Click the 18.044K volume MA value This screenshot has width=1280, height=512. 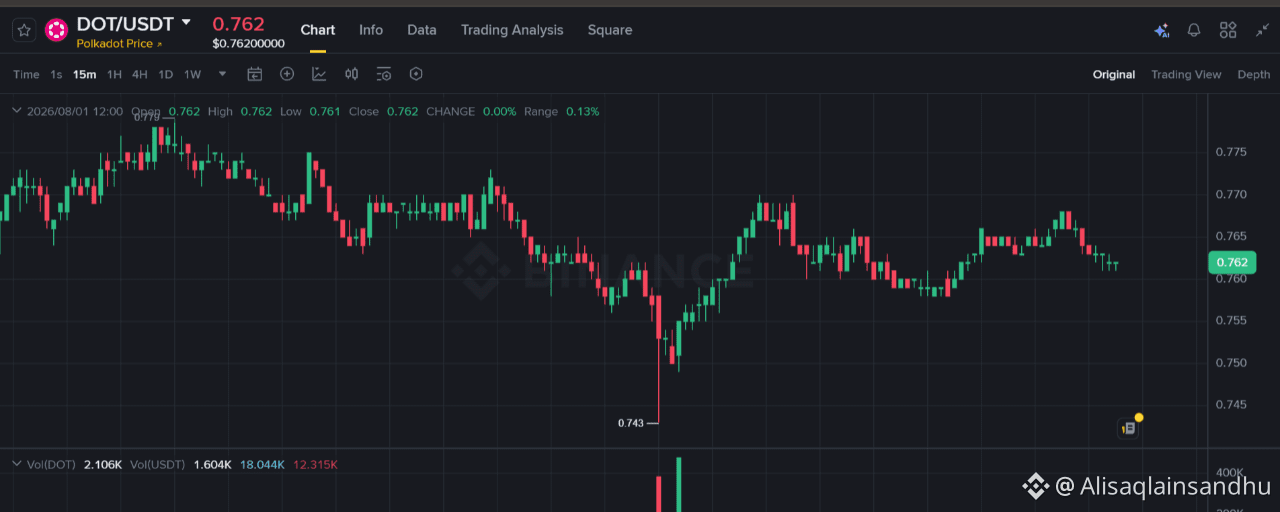(262, 465)
